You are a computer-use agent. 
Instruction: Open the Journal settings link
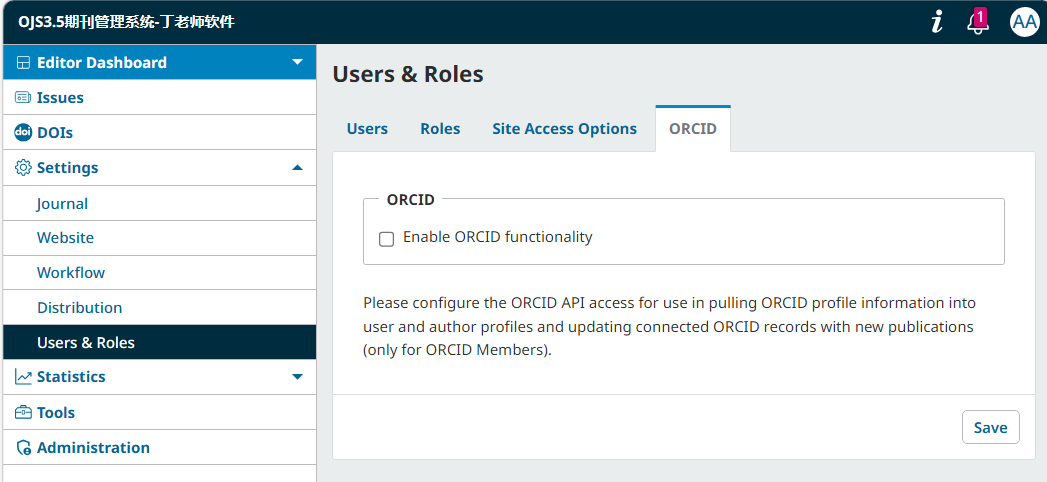62,203
